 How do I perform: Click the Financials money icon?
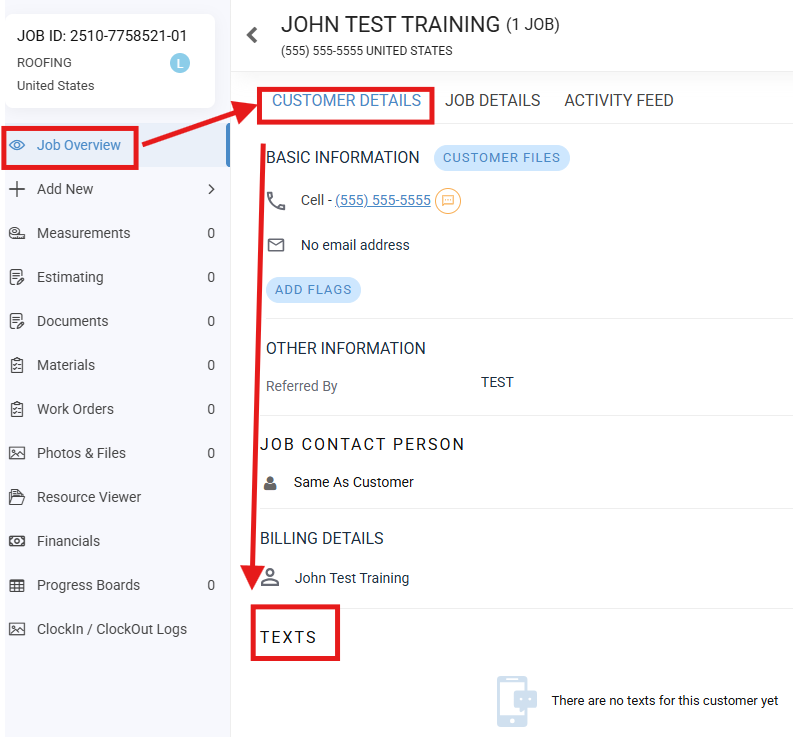pyautogui.click(x=17, y=541)
